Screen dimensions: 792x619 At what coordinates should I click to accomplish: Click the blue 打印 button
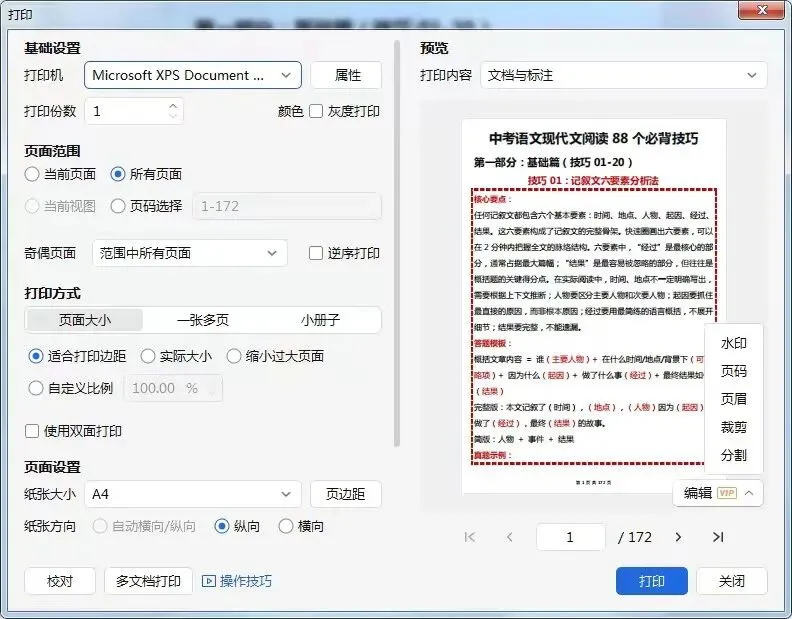652,581
